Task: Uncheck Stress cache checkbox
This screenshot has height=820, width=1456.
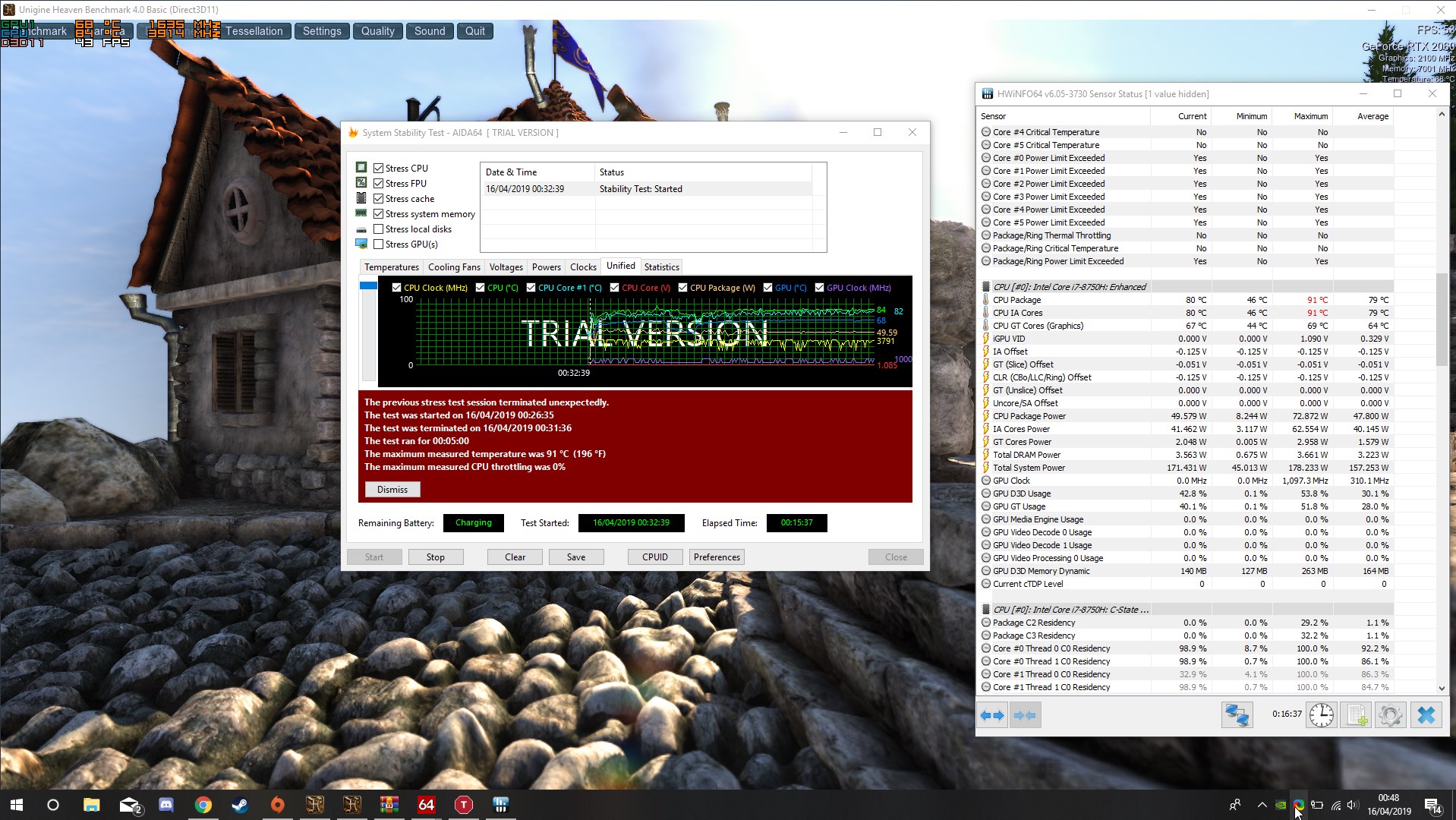Action: [x=378, y=198]
